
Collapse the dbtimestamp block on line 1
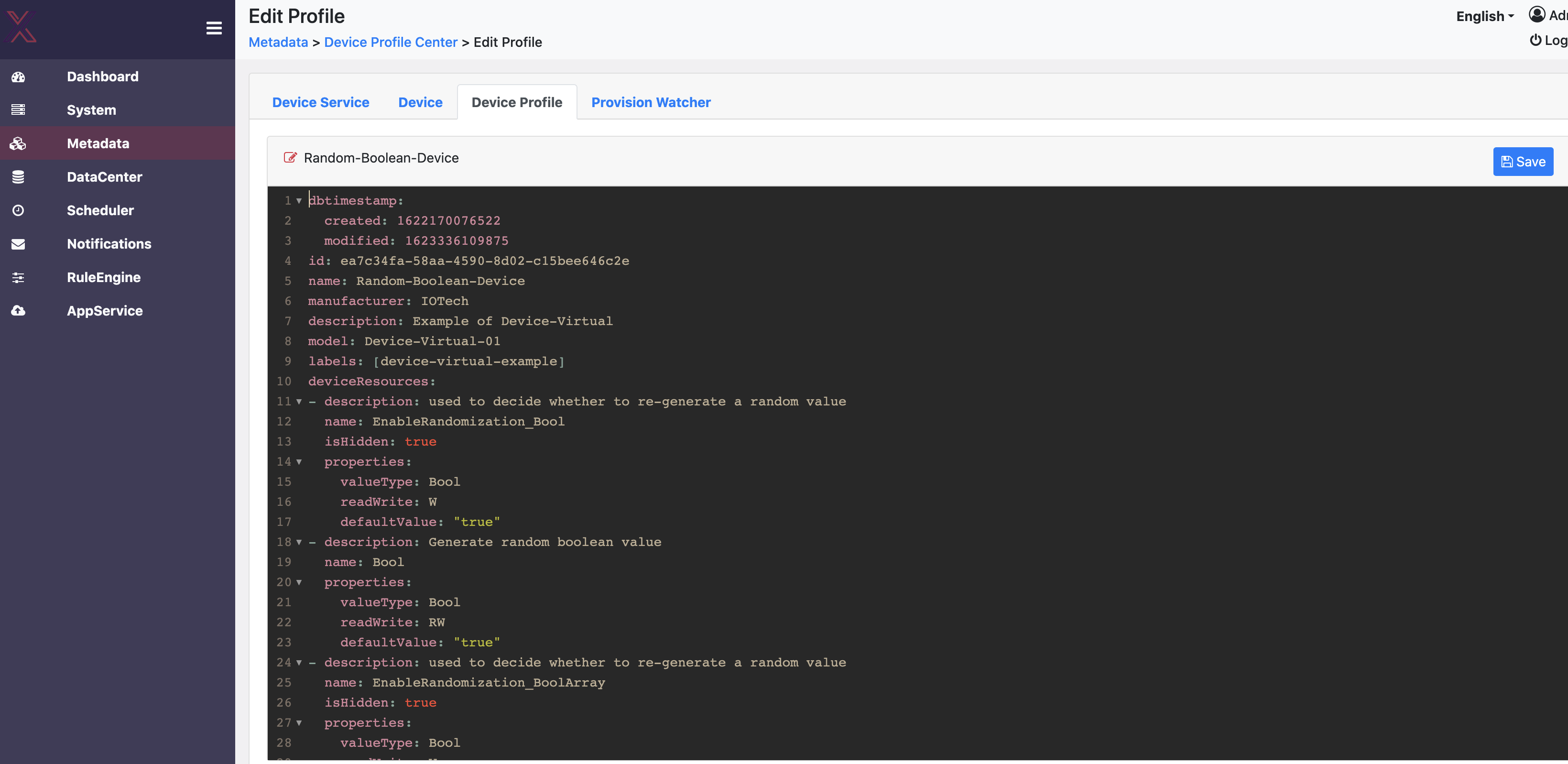coord(298,200)
